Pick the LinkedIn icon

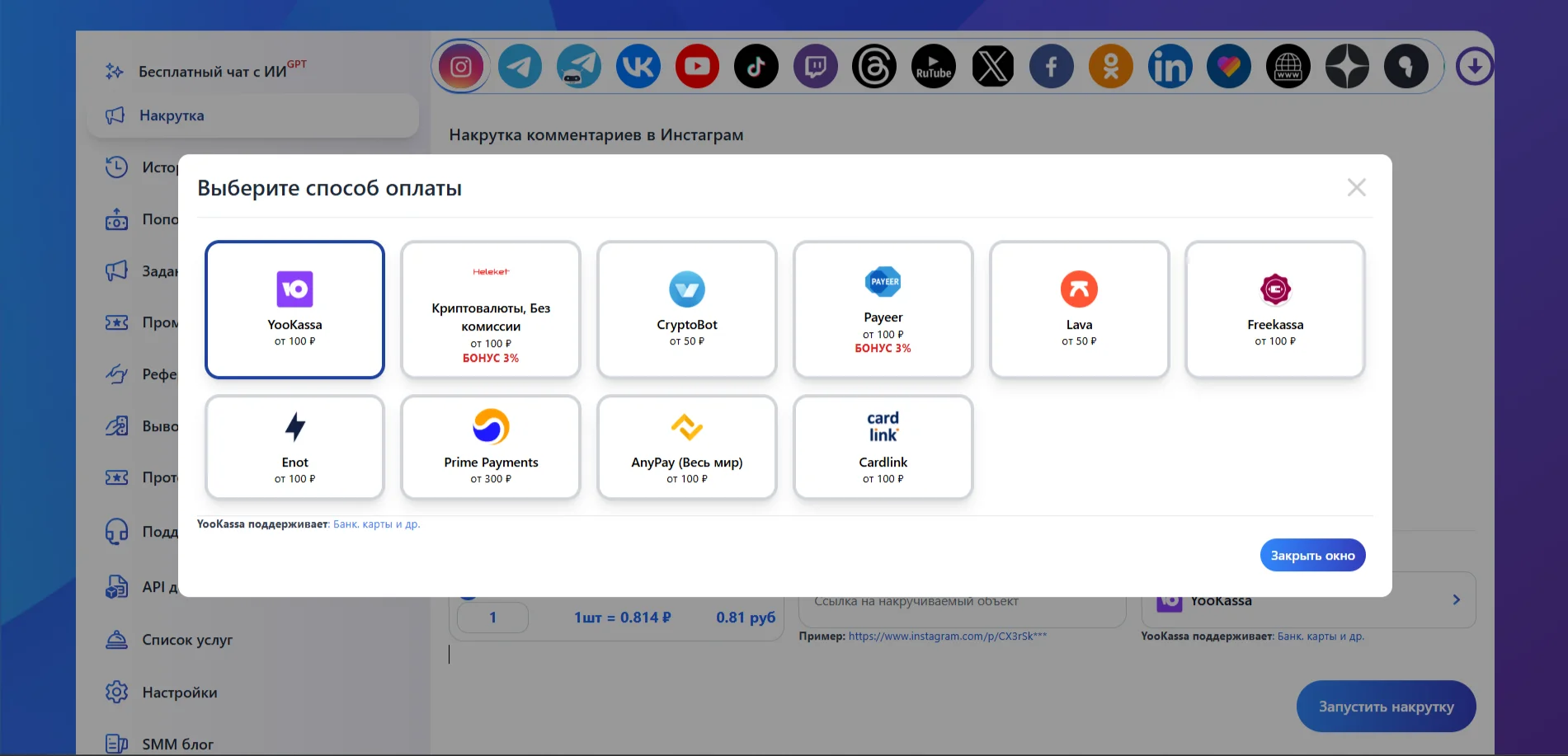1170,66
